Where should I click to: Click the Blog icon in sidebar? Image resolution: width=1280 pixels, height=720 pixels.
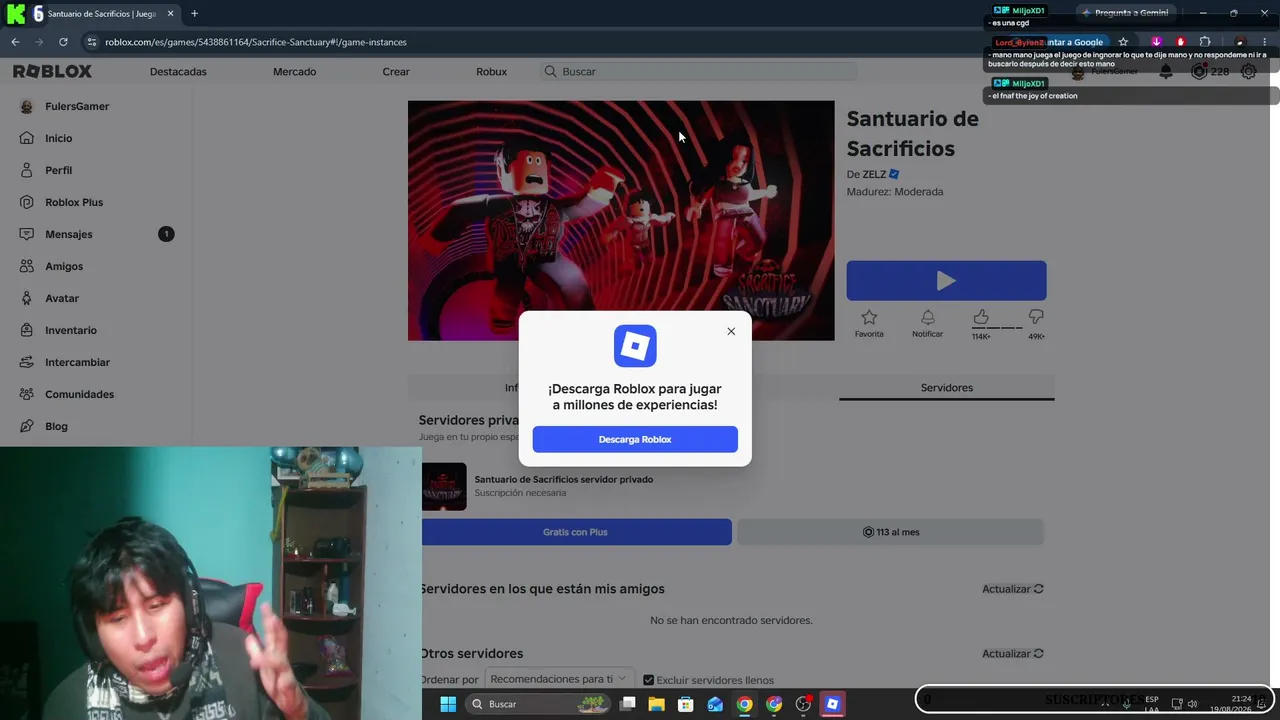27,426
